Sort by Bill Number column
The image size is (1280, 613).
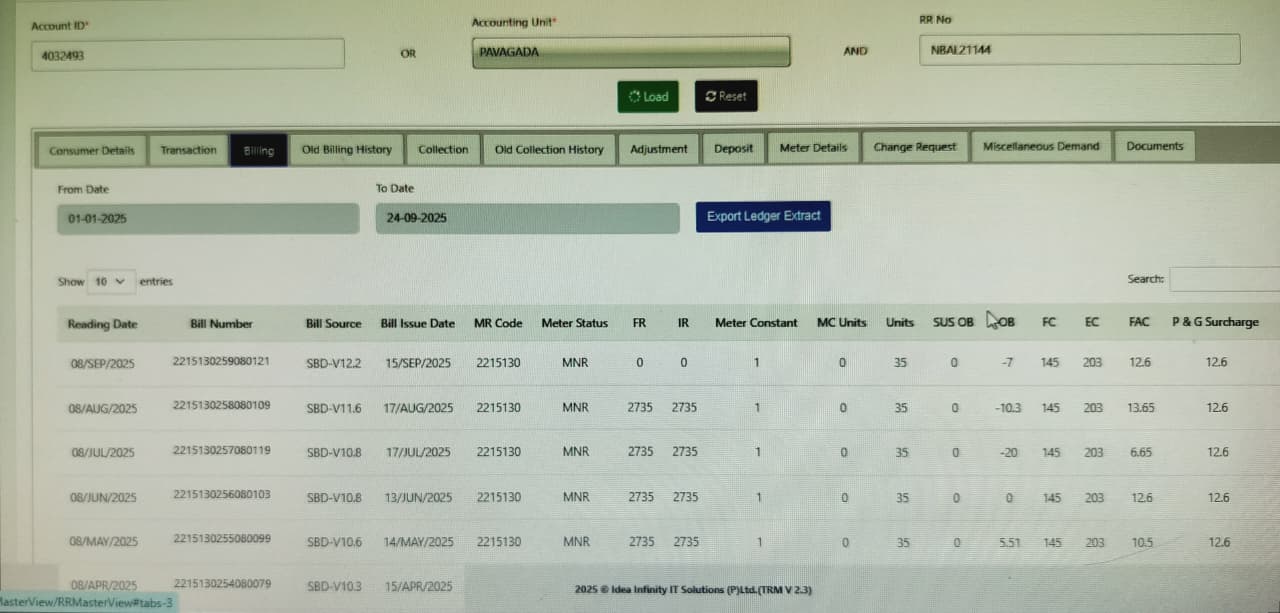[221, 324]
